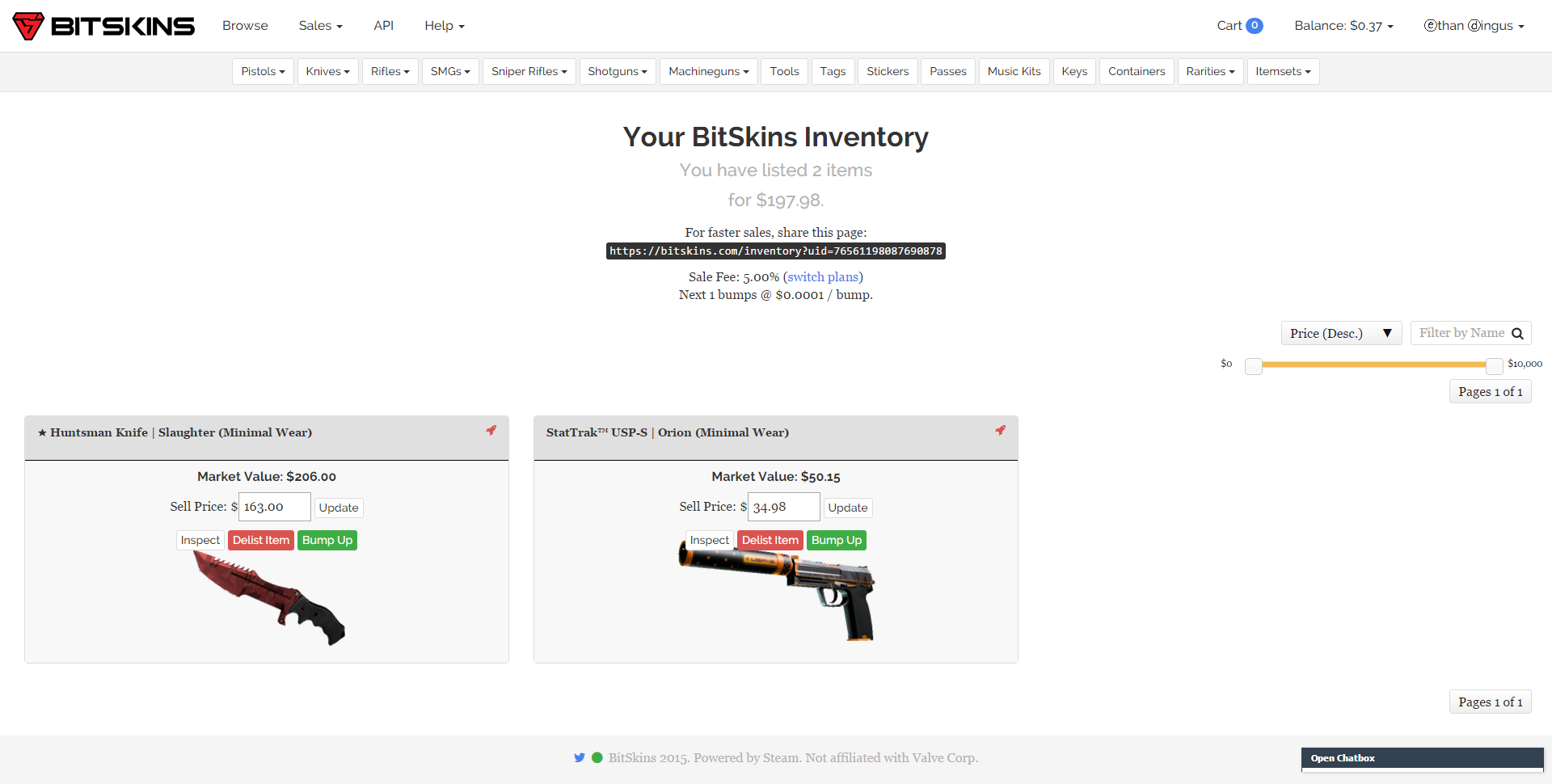Browse the Containers category
Viewport: 1552px width, 784px height.
pos(1137,71)
